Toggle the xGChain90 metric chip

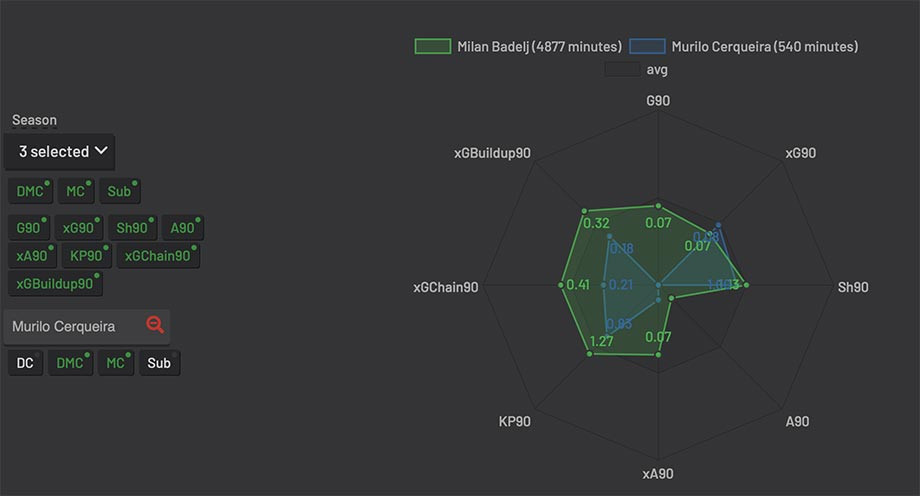(158, 256)
